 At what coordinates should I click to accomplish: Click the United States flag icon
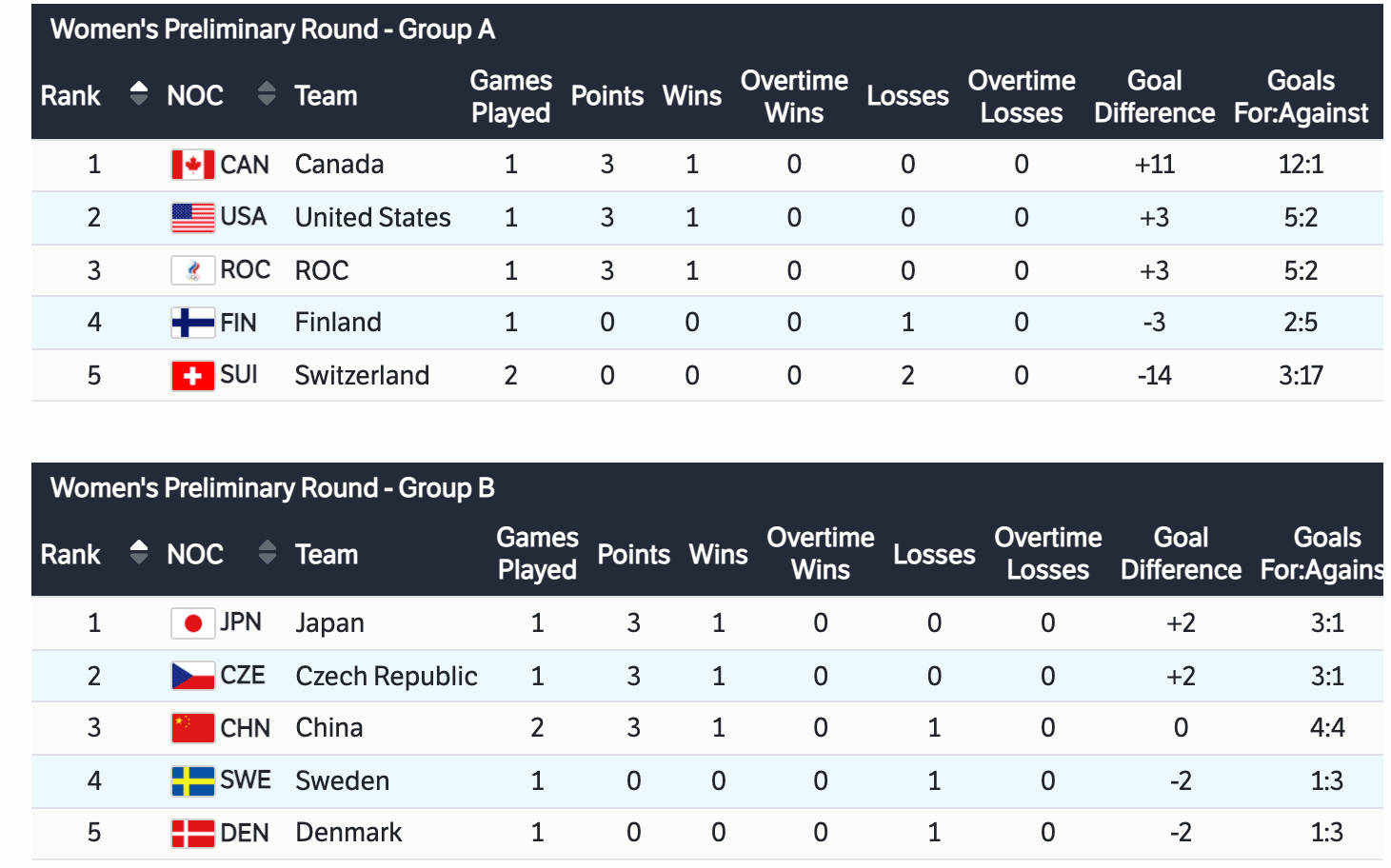[192, 218]
